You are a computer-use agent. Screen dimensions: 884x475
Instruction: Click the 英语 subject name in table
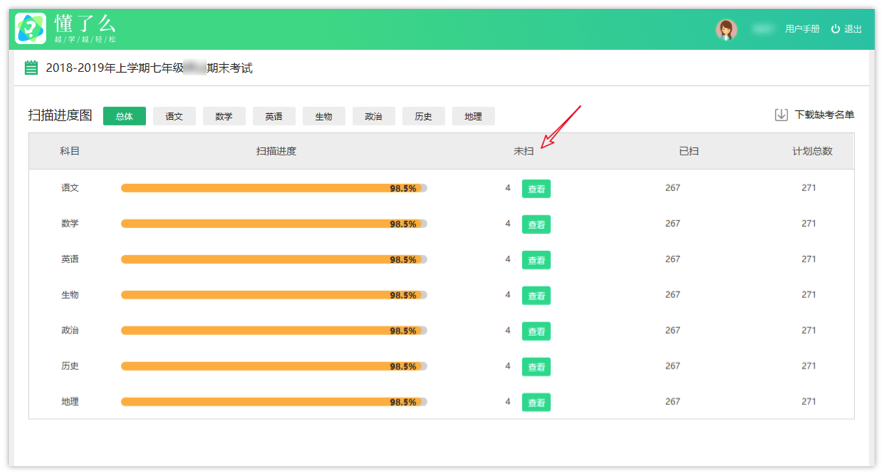tap(70, 259)
